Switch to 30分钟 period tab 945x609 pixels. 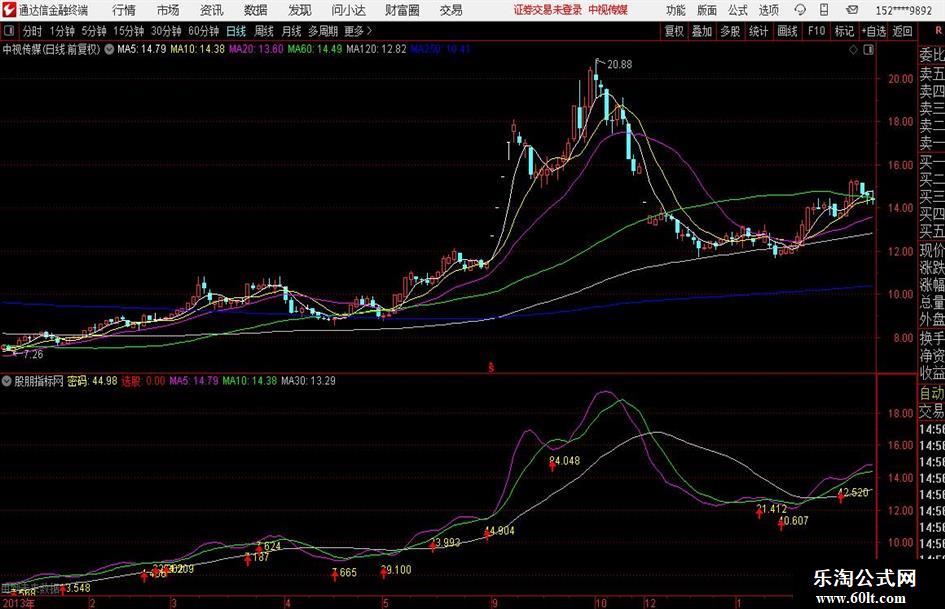point(166,31)
